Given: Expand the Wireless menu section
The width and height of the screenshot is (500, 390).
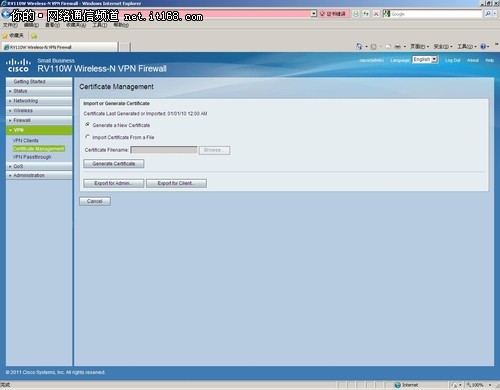Looking at the screenshot, I should [x=39, y=110].
